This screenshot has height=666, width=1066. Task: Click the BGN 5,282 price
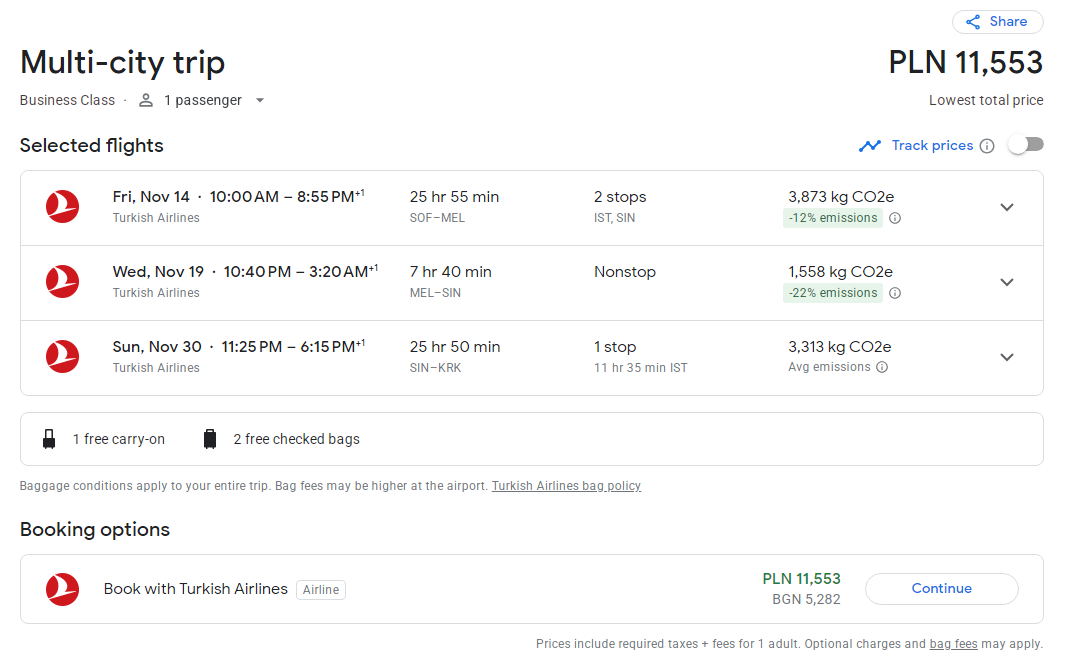tap(806, 599)
